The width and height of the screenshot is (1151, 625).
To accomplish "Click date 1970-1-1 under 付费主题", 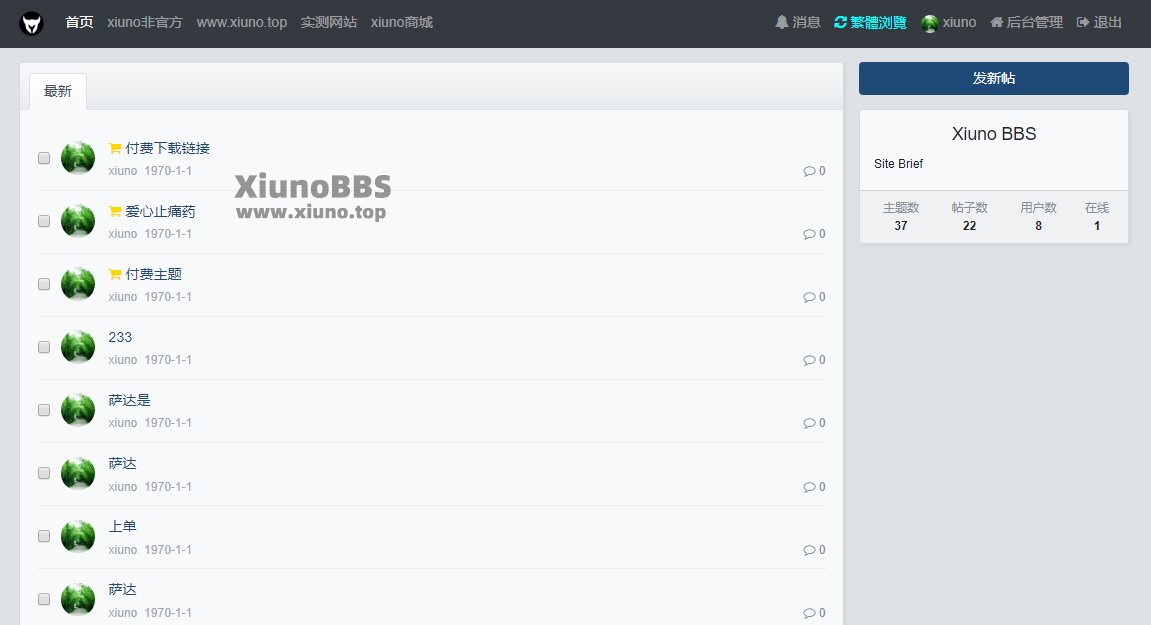I will pos(168,297).
